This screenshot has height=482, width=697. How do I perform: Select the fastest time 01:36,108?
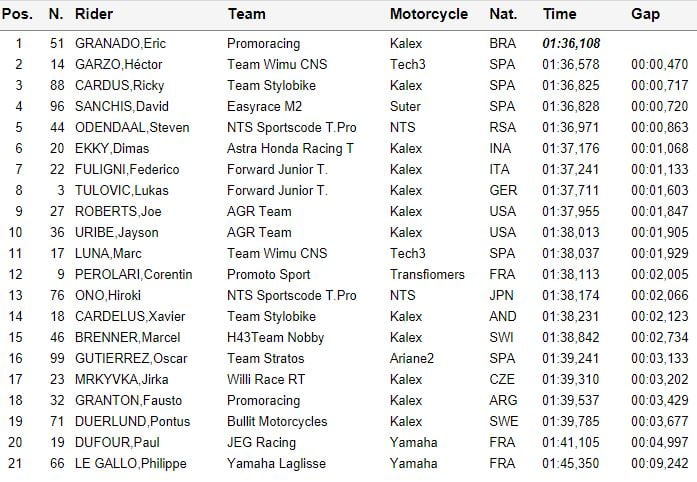(x=569, y=44)
